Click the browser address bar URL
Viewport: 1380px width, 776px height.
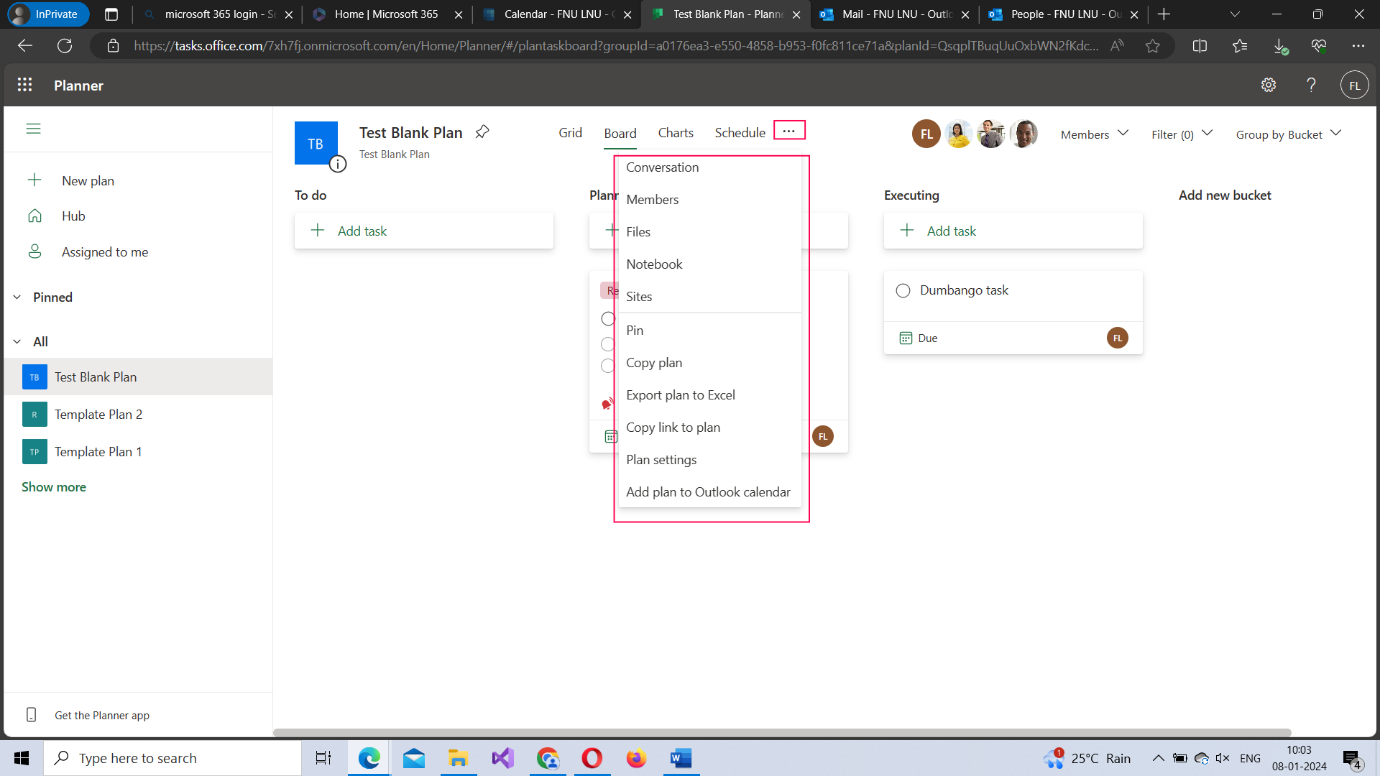tap(615, 46)
